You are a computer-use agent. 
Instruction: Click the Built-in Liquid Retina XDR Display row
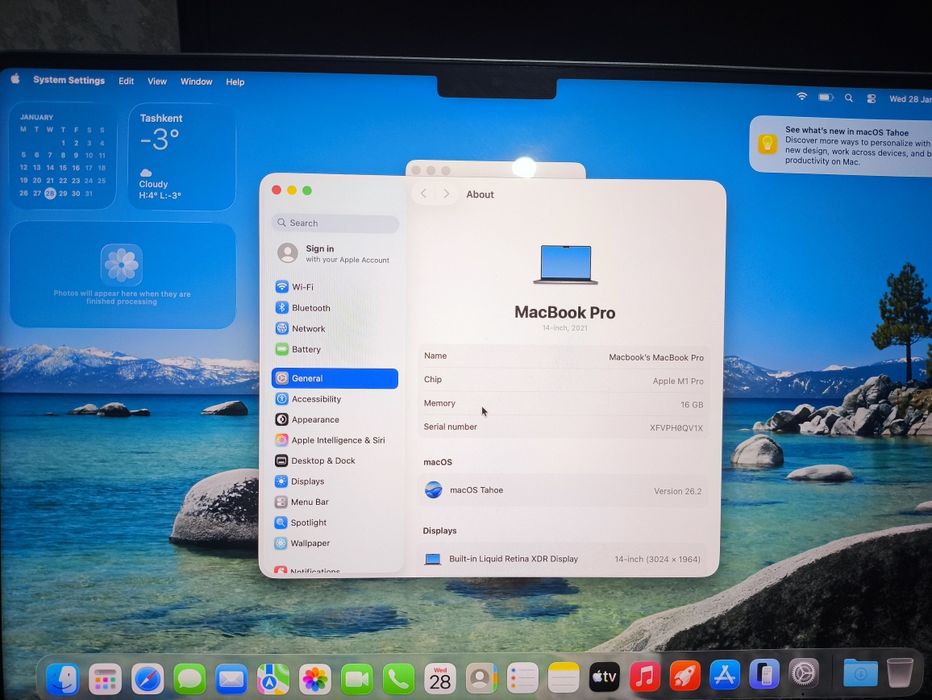[x=562, y=559]
